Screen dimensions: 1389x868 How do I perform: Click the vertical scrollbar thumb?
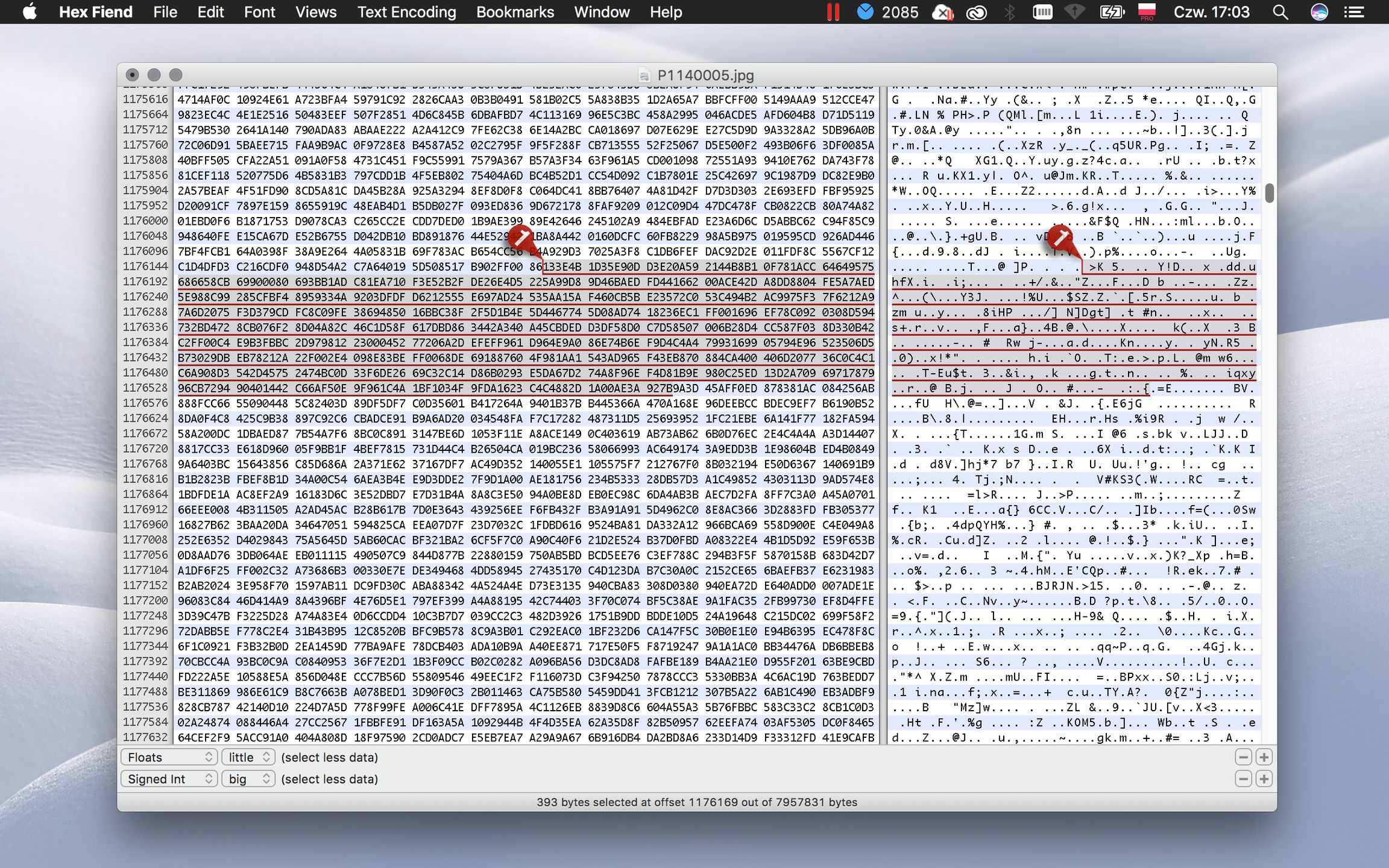[x=1269, y=193]
